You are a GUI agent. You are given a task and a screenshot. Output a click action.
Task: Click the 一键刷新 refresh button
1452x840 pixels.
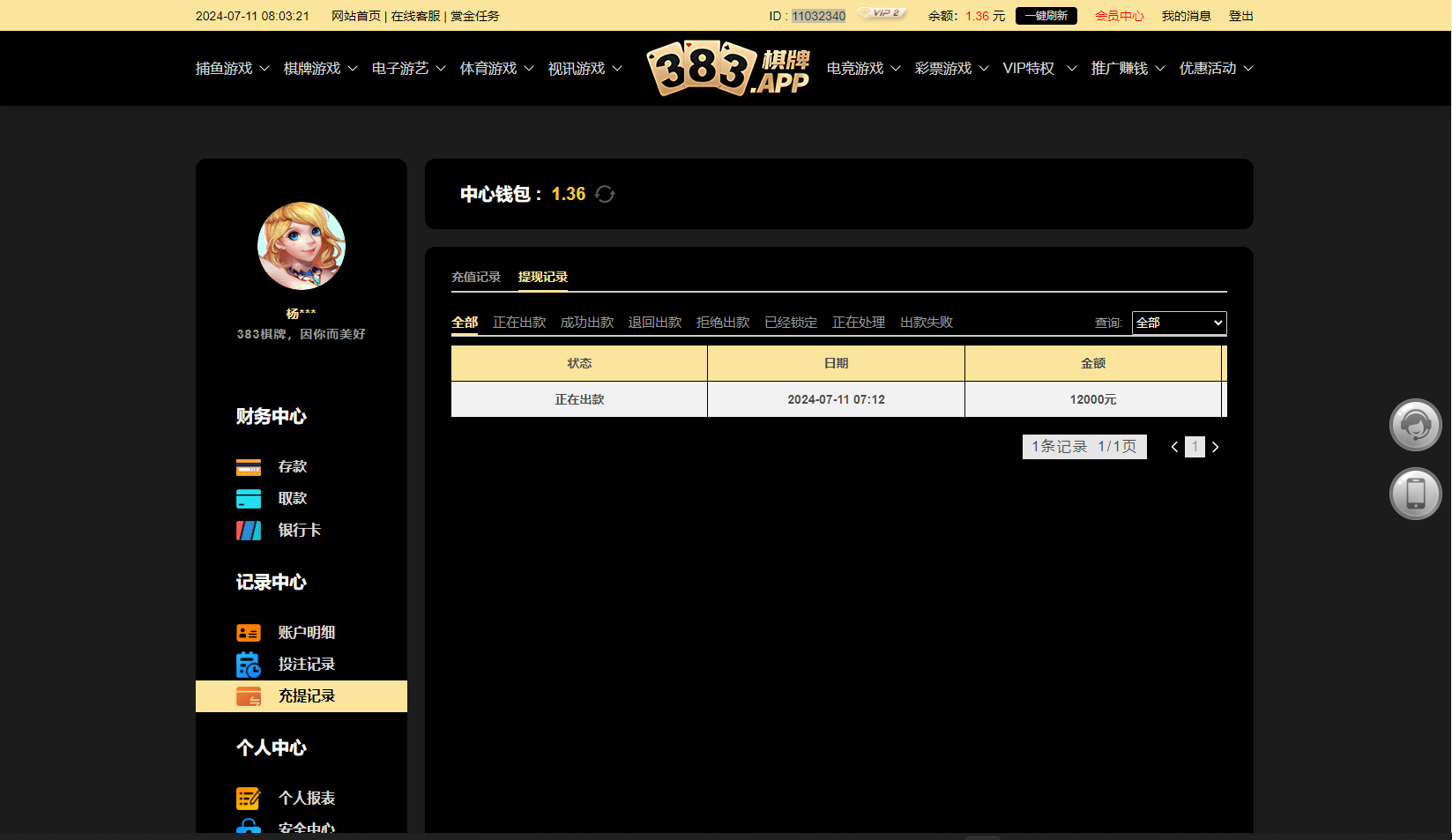pos(1046,16)
